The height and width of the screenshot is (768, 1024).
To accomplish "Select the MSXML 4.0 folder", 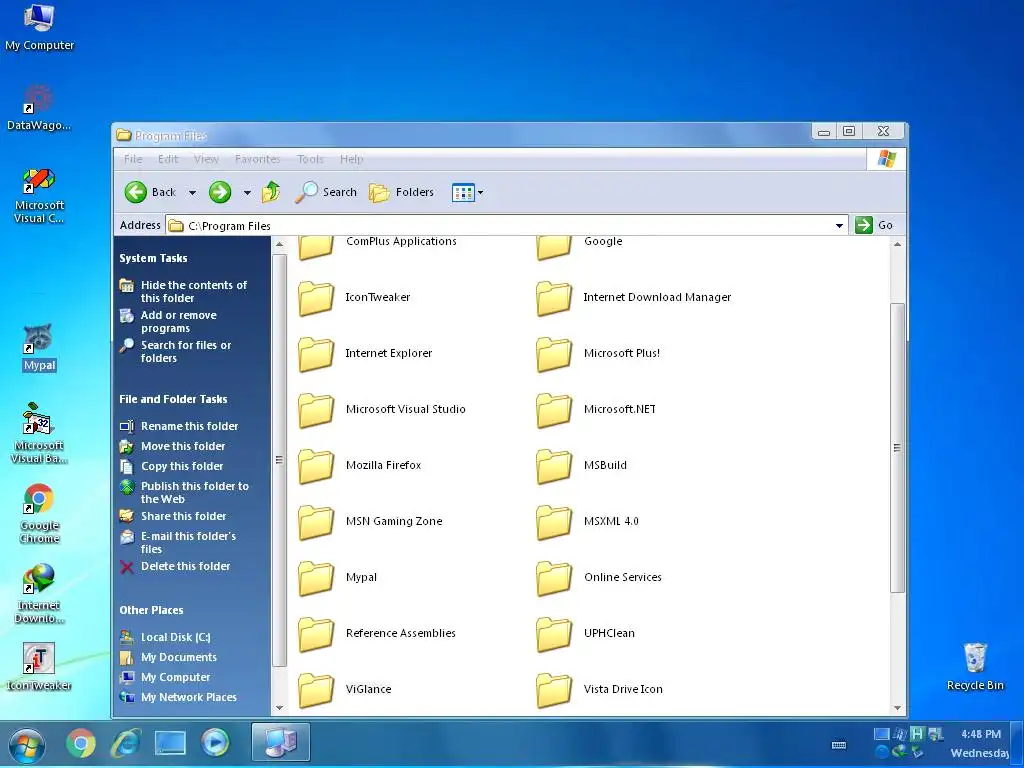I will [588, 522].
